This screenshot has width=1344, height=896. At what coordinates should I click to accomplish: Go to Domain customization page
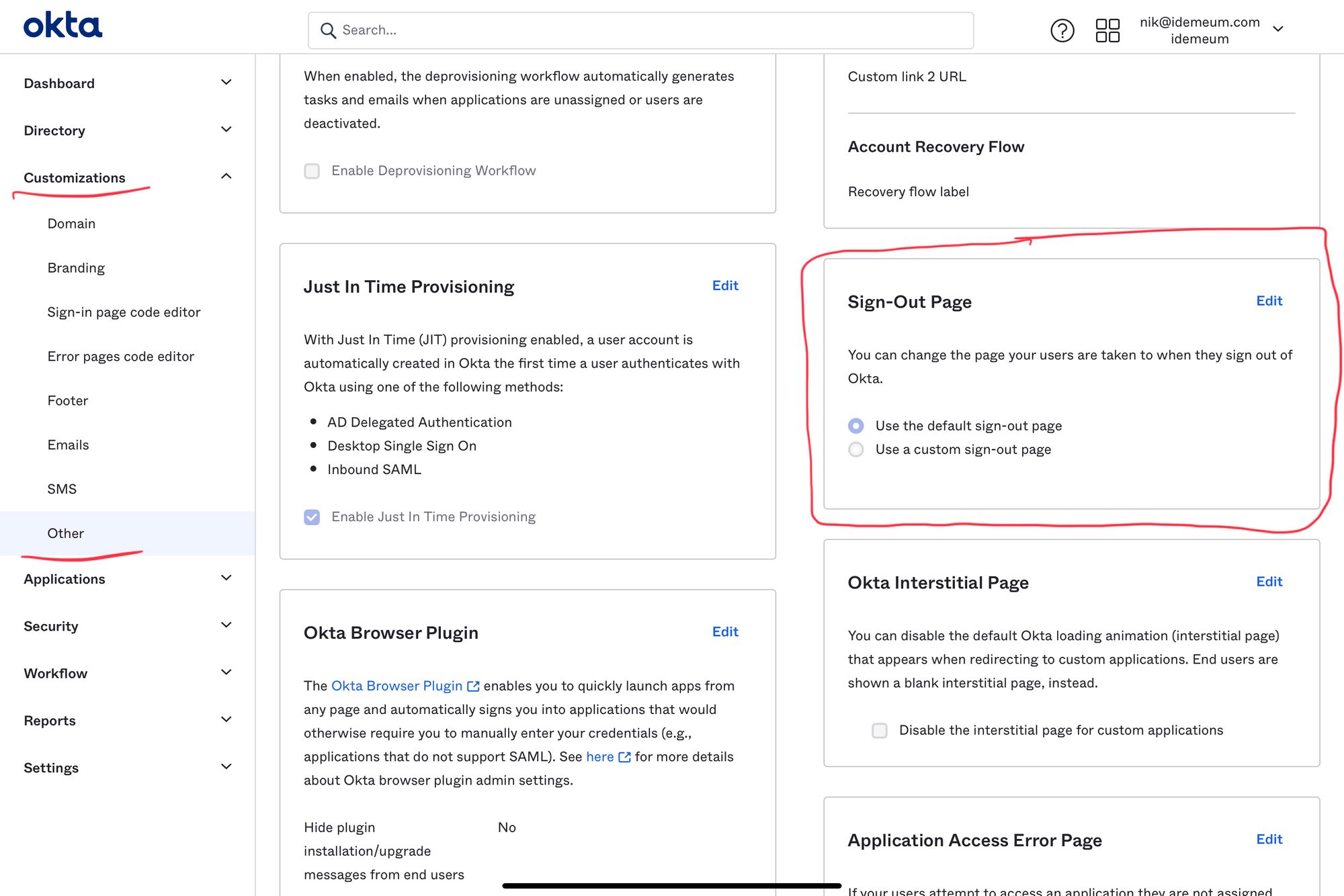tap(71, 224)
